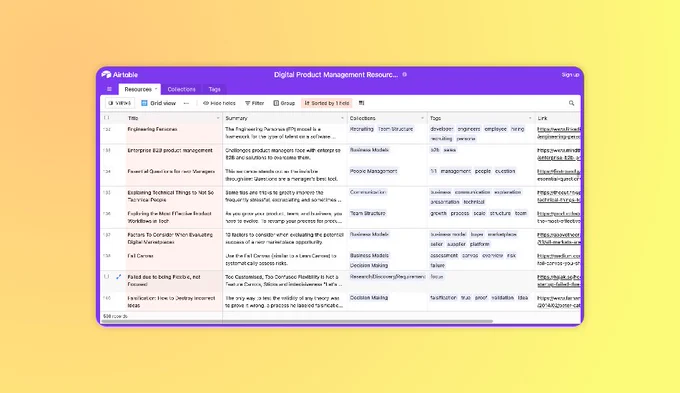Click the Fail Canvas summary cell

pos(285,260)
